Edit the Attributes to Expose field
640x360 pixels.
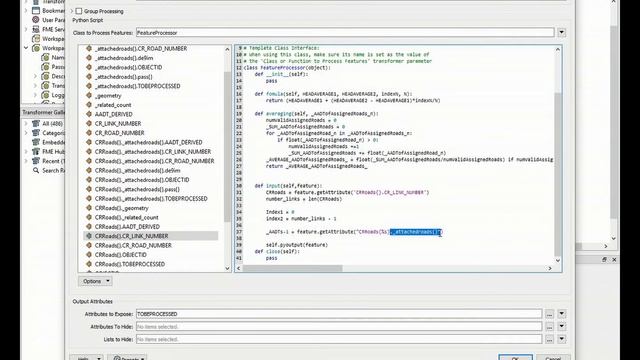pyautogui.click(x=339, y=314)
